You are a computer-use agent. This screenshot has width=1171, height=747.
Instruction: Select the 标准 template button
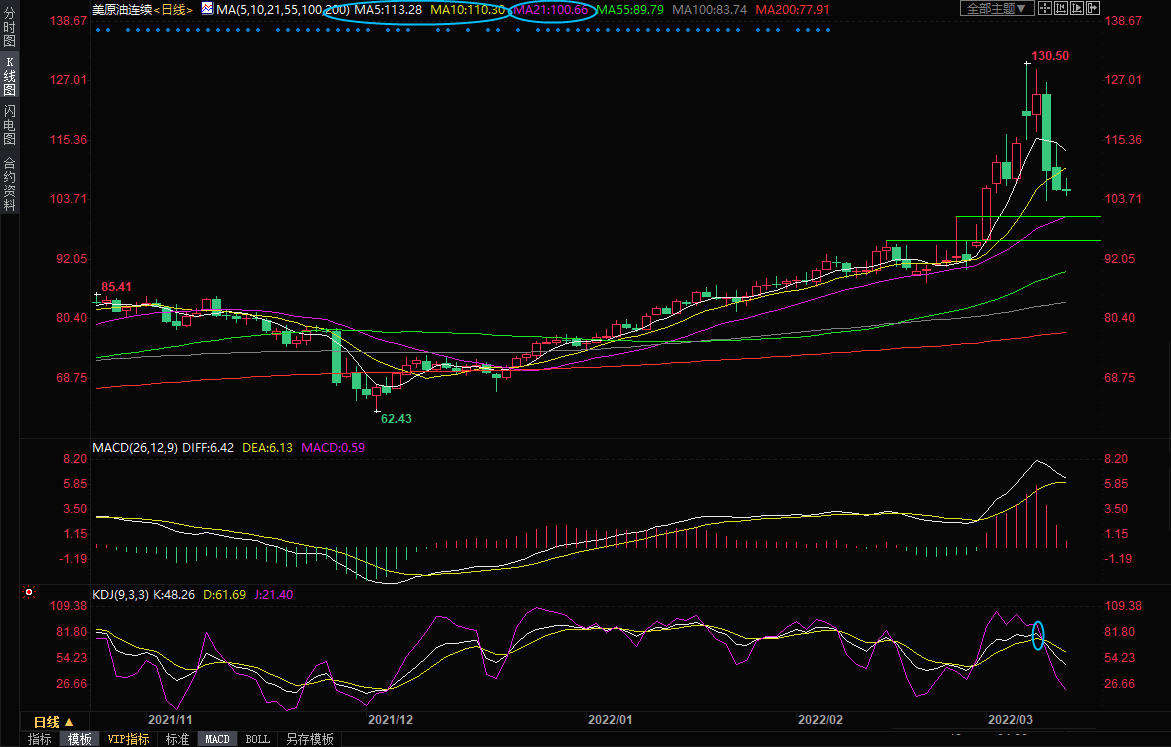point(177,740)
